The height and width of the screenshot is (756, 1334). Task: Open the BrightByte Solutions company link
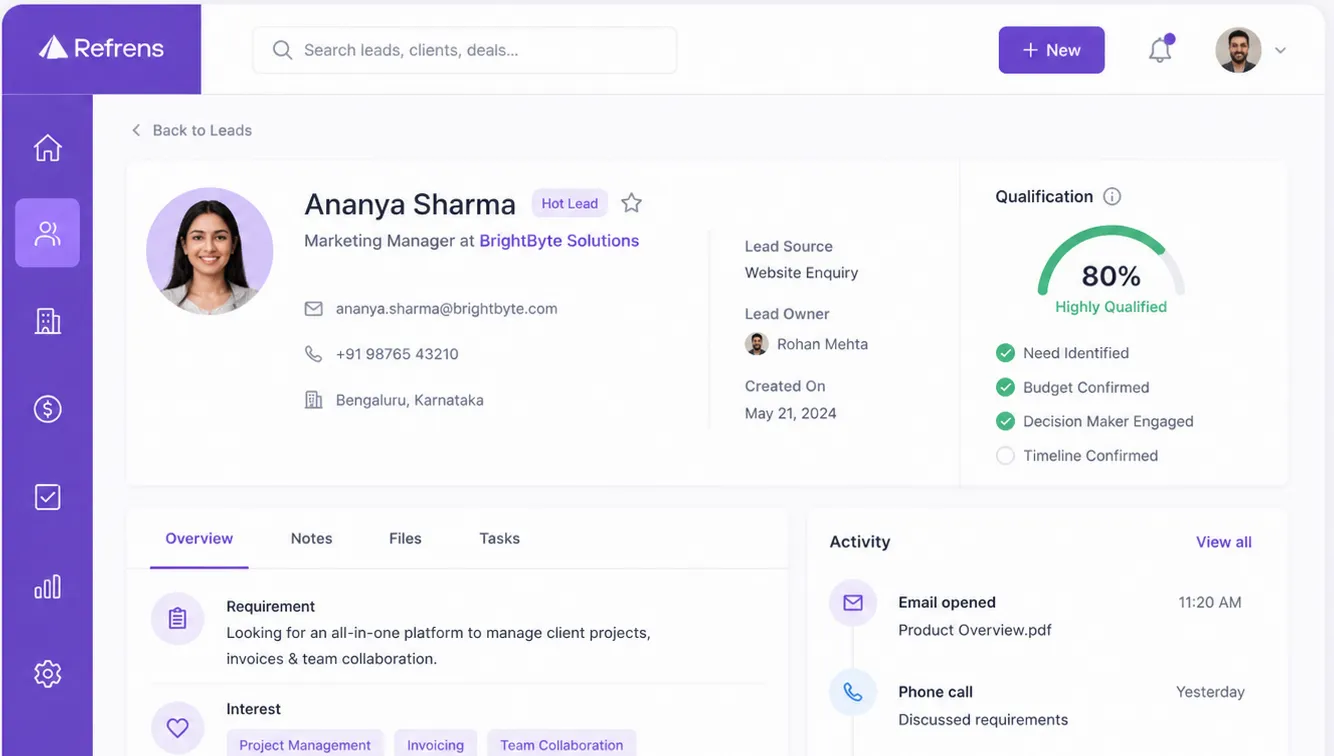click(559, 241)
